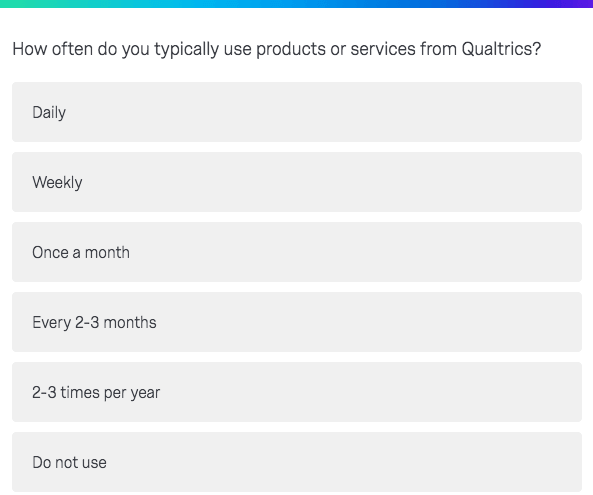593x495 pixels.
Task: Click the 2-3 times per year label
Action: (x=96, y=393)
